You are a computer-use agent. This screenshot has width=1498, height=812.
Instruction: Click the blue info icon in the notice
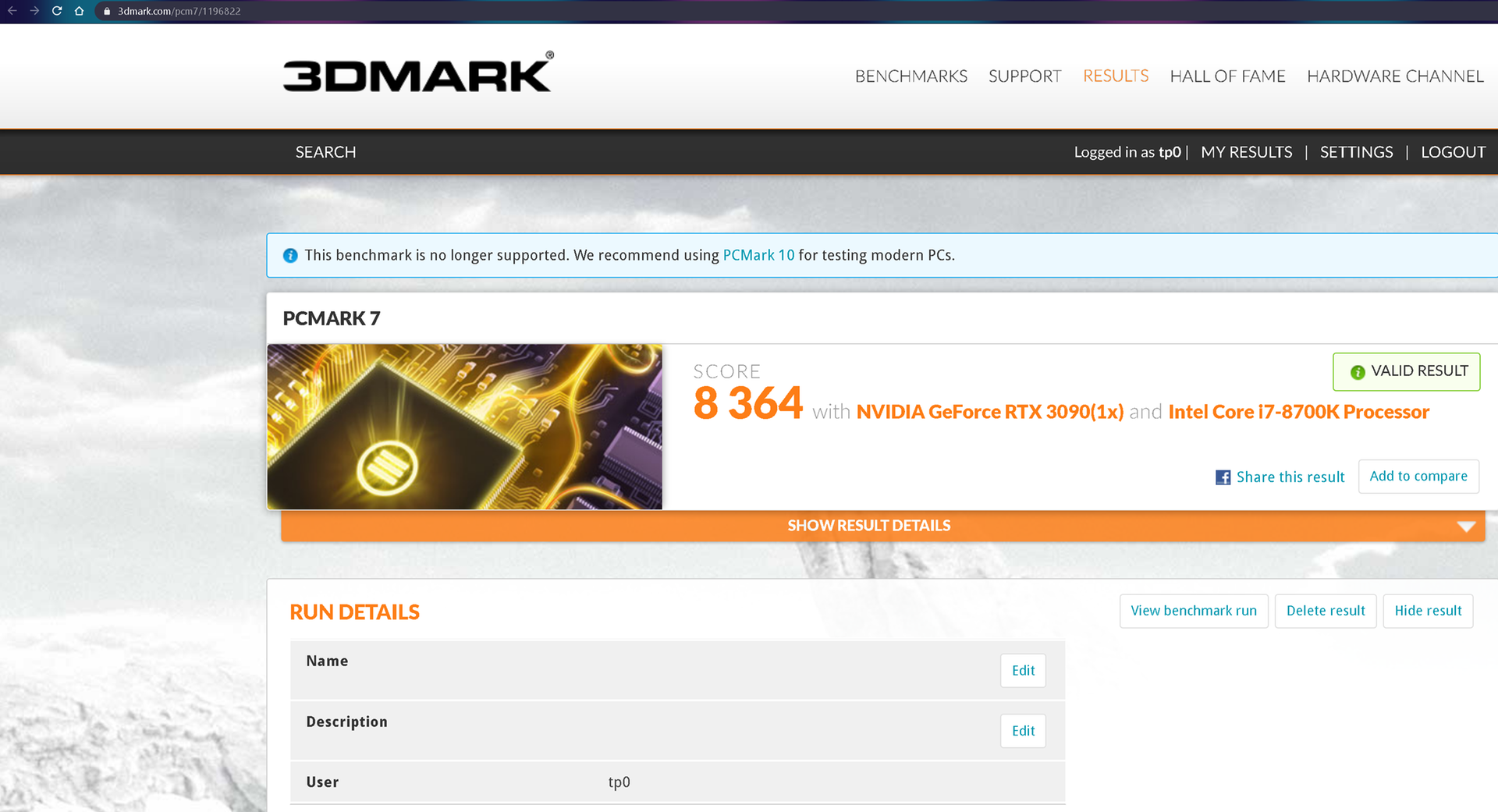tap(290, 256)
